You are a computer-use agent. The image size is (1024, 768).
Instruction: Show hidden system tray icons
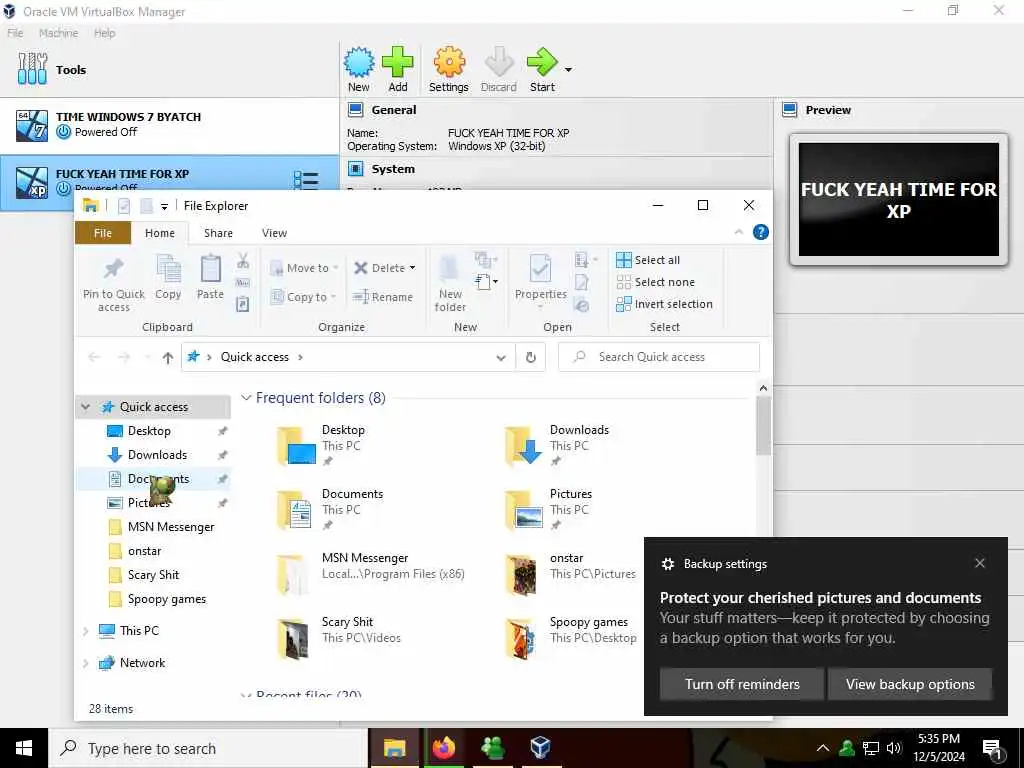coord(822,748)
